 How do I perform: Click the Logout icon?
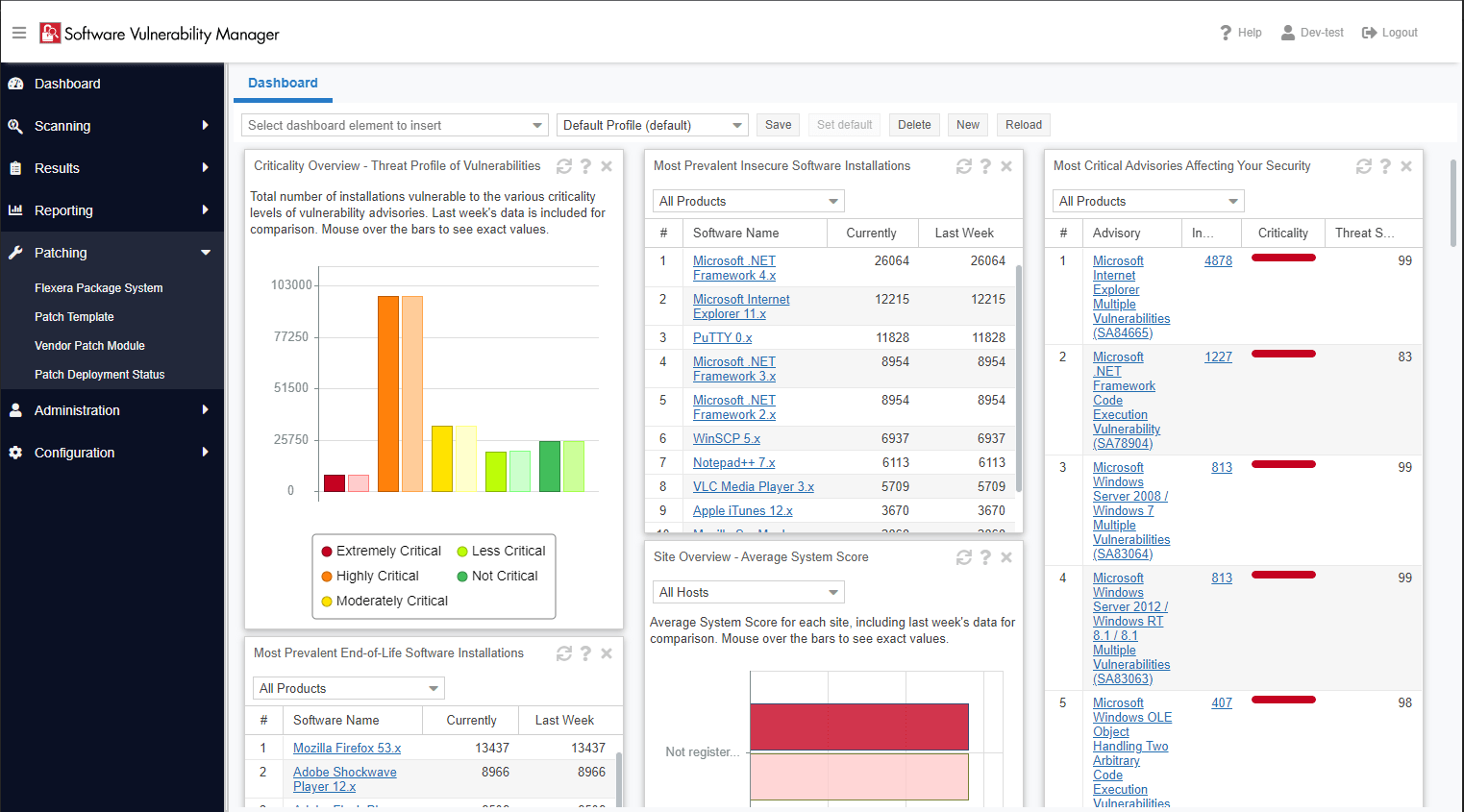click(x=1369, y=32)
